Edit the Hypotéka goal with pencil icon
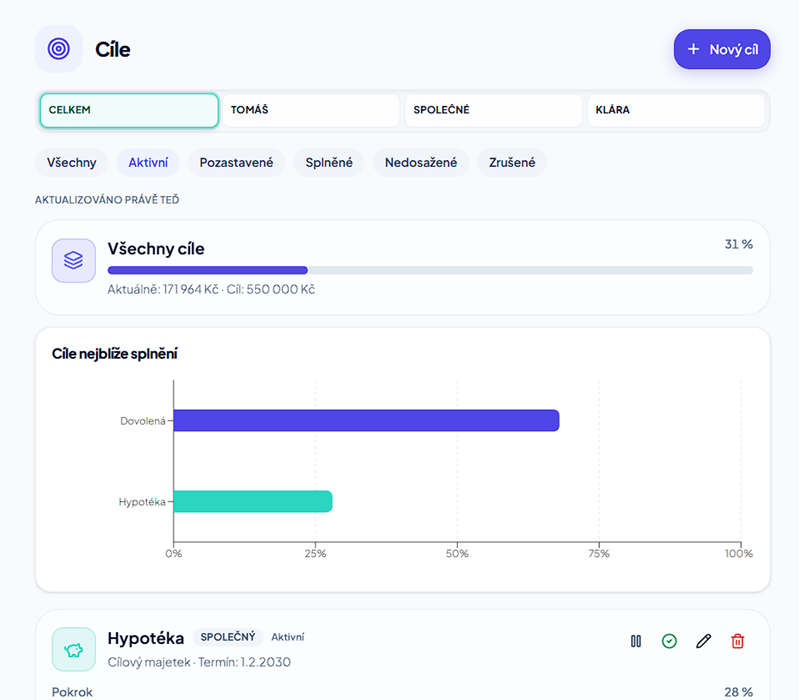799x700 pixels. (x=703, y=641)
